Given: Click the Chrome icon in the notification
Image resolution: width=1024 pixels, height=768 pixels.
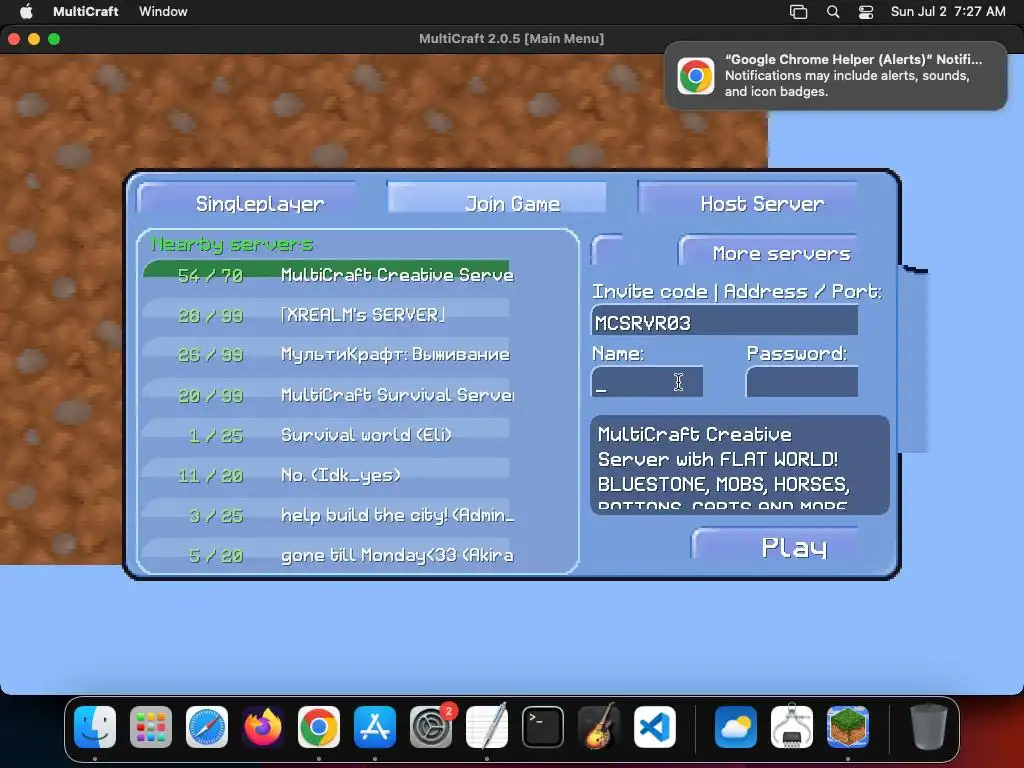Looking at the screenshot, I should [696, 76].
